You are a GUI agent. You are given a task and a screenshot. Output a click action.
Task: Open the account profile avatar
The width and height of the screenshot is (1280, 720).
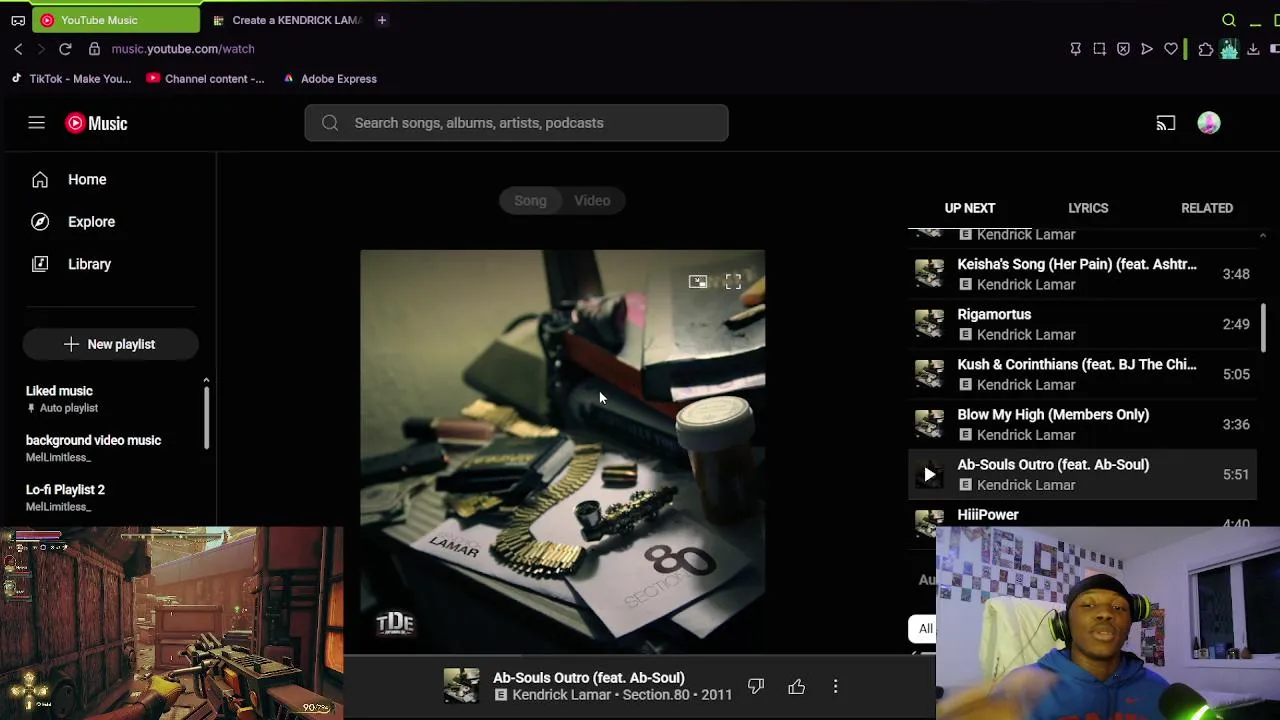[1209, 123]
